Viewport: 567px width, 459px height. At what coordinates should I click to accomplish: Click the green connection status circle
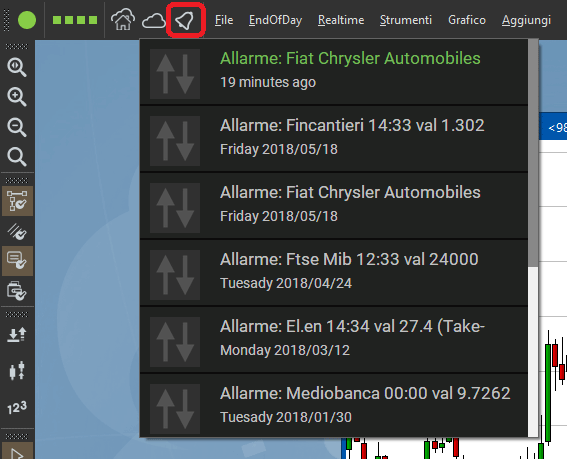pos(27,20)
